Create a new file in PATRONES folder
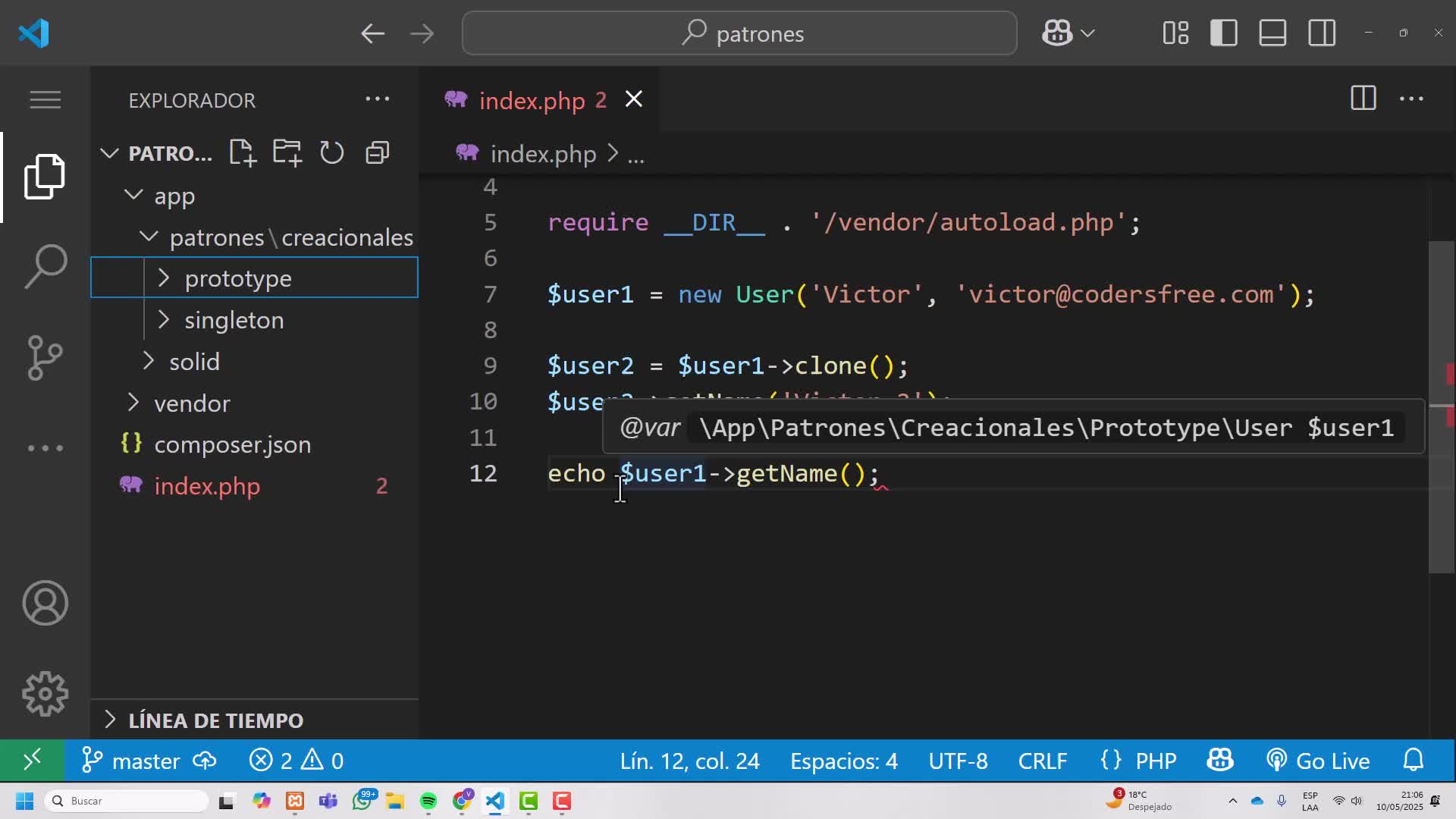The width and height of the screenshot is (1456, 819). pyautogui.click(x=243, y=152)
